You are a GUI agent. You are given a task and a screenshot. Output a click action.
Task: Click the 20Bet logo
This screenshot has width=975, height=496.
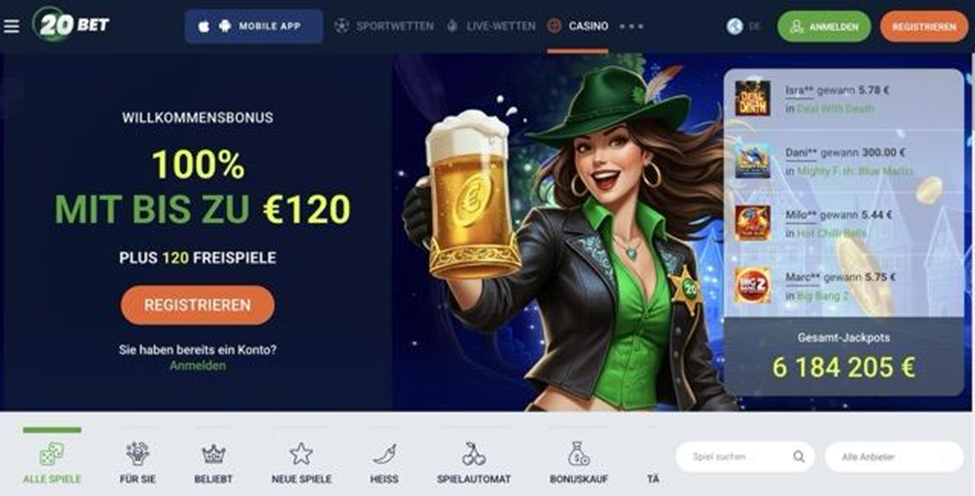click(x=72, y=25)
